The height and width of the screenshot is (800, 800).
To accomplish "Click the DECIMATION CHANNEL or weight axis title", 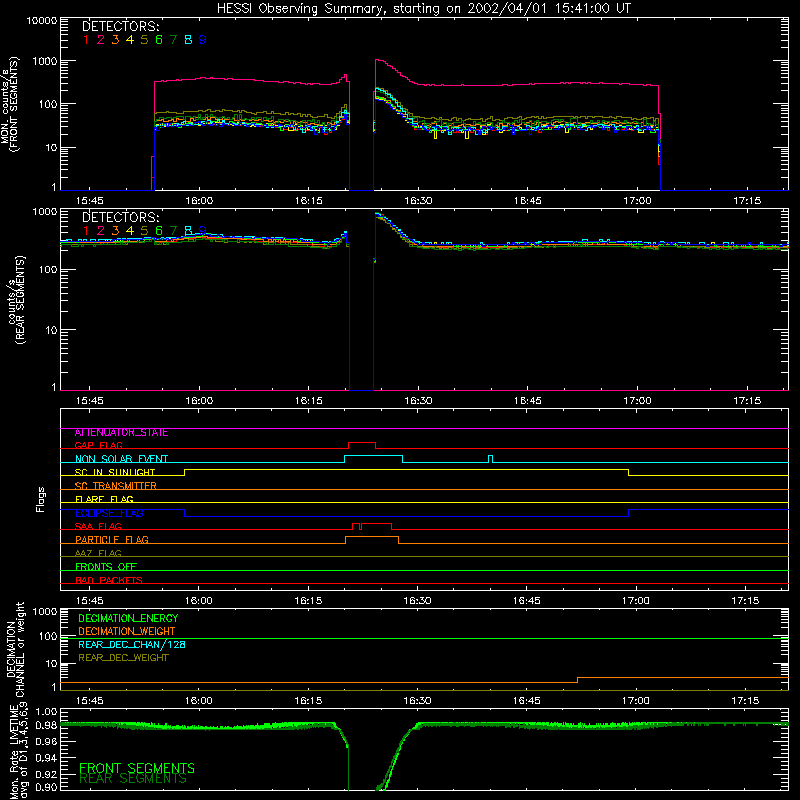I will click(x=16, y=649).
